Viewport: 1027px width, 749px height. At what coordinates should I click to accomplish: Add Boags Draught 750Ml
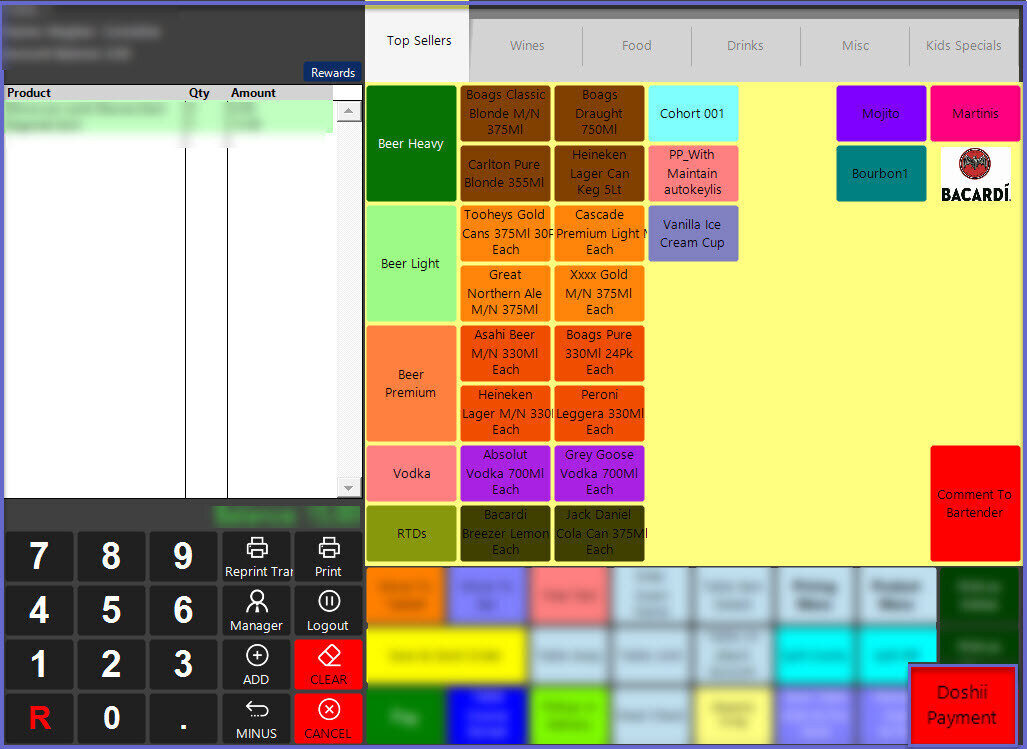599,113
